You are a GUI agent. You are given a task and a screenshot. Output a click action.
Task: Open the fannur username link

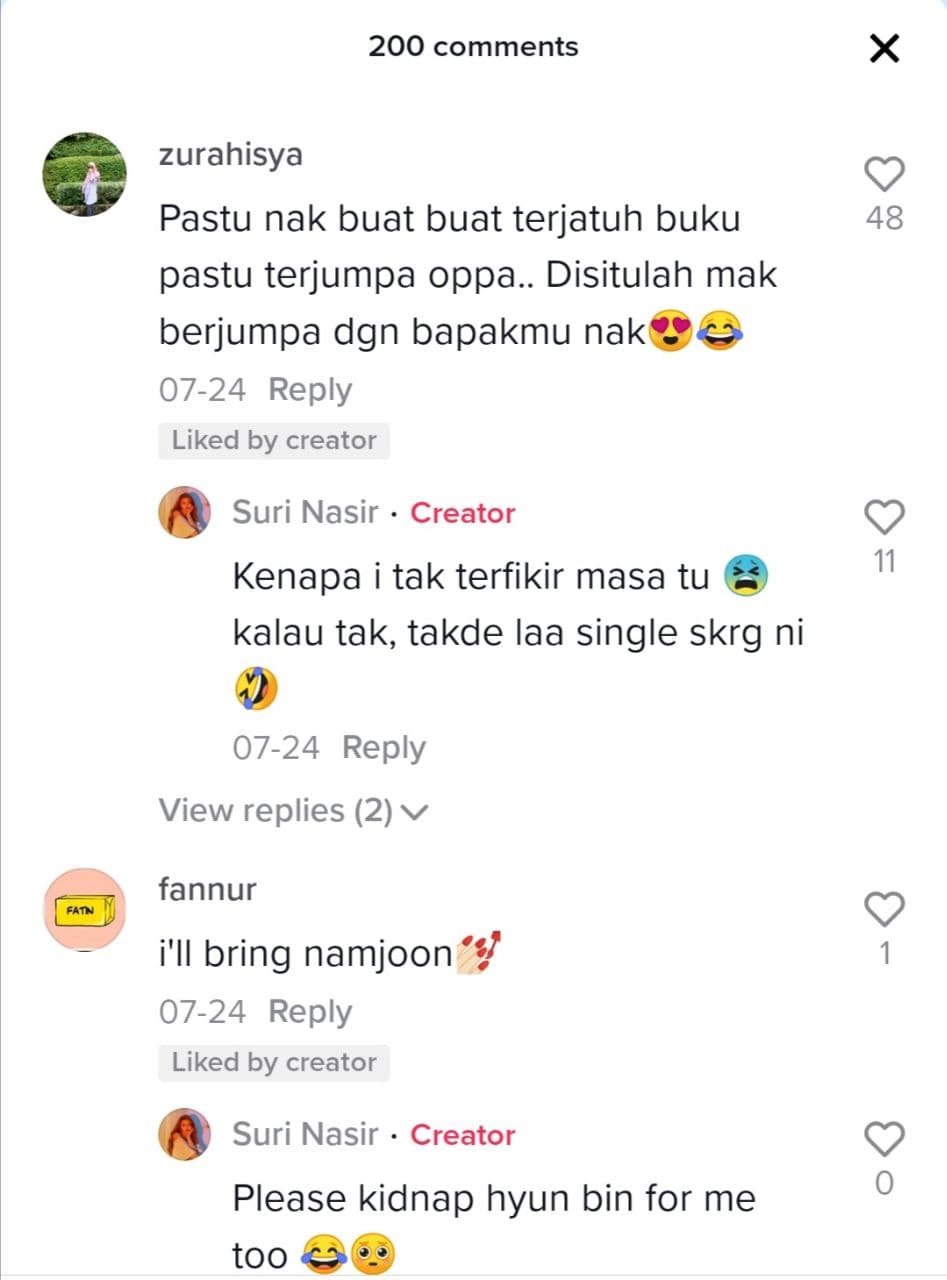coord(208,889)
